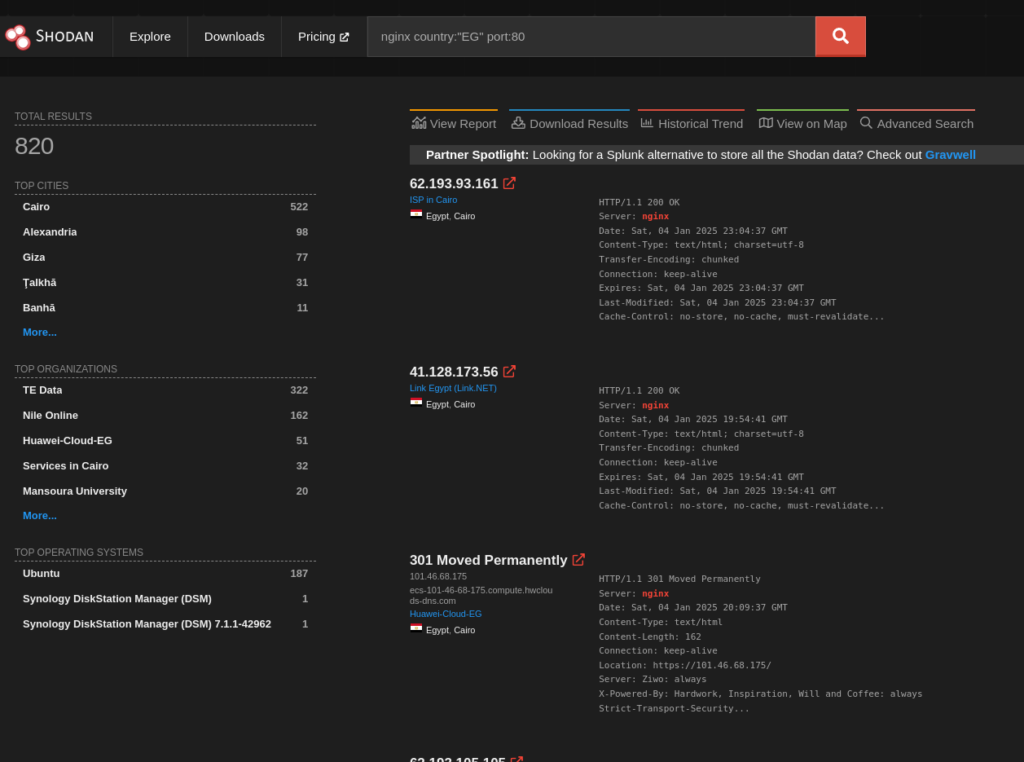Click the Partner Spotlight banner text
1024x762 pixels.
pos(701,155)
